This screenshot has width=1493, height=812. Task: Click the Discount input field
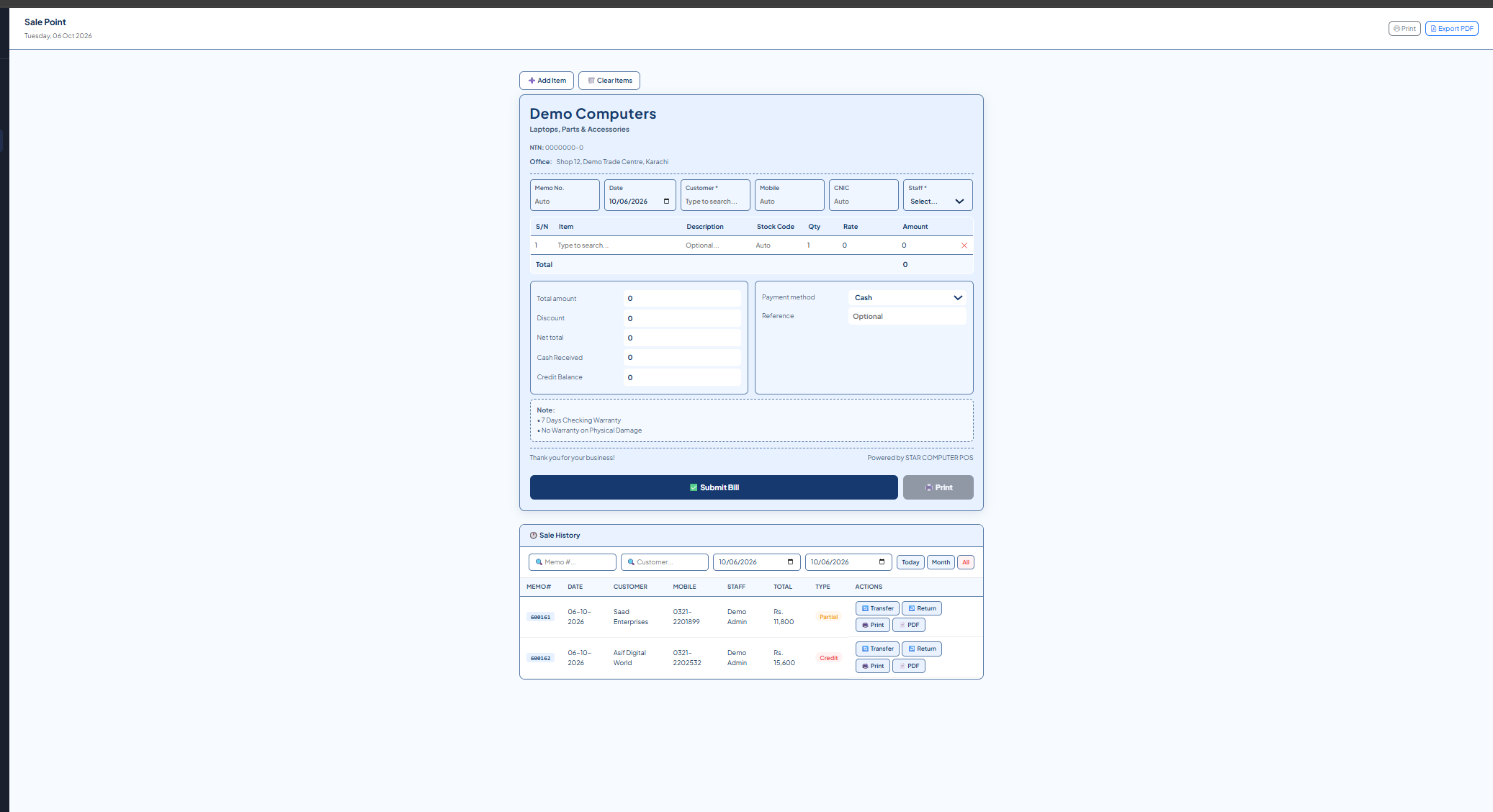pyautogui.click(x=682, y=318)
